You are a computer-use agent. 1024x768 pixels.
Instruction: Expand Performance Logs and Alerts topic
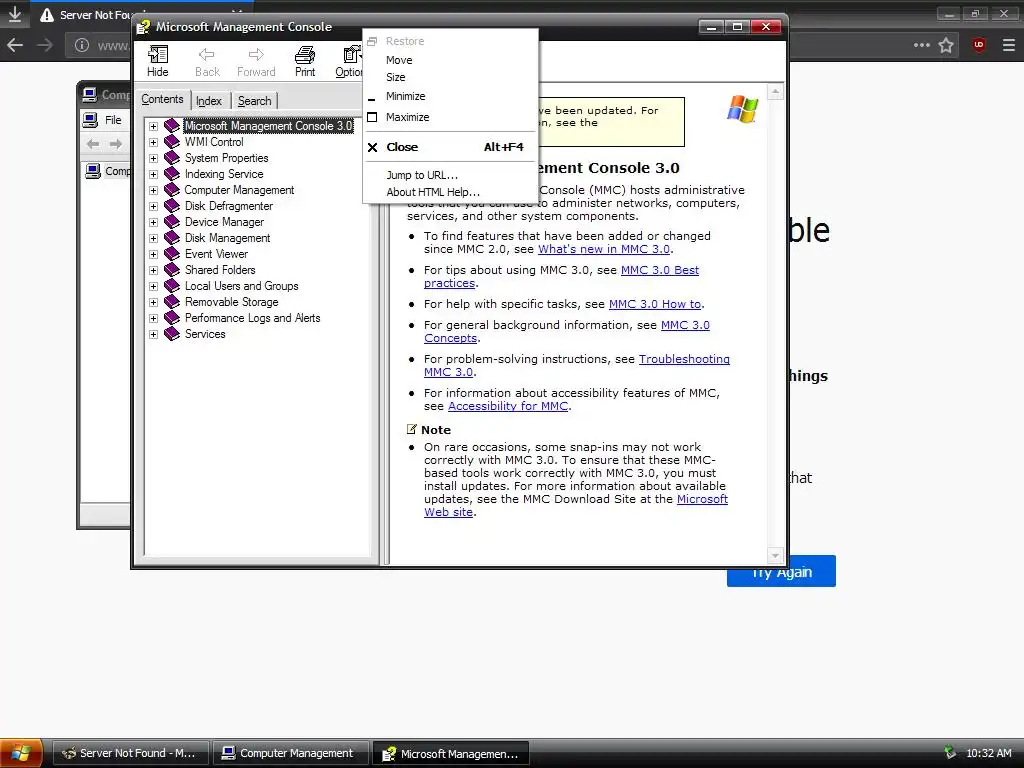click(x=153, y=318)
